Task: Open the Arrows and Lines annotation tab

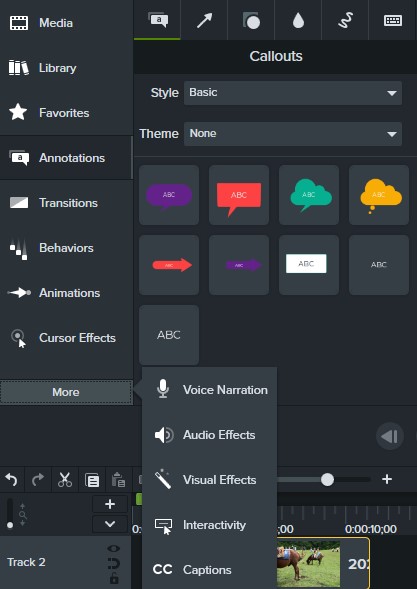Action: coord(204,20)
